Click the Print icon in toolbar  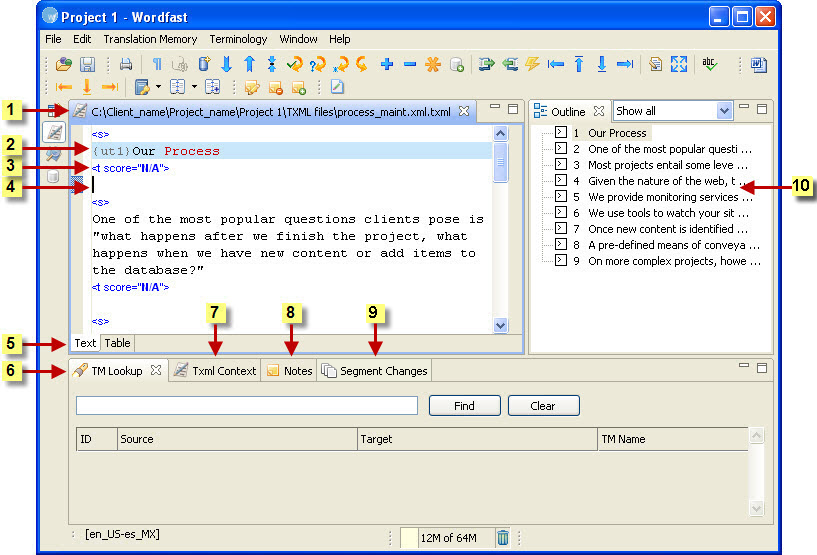[126, 64]
